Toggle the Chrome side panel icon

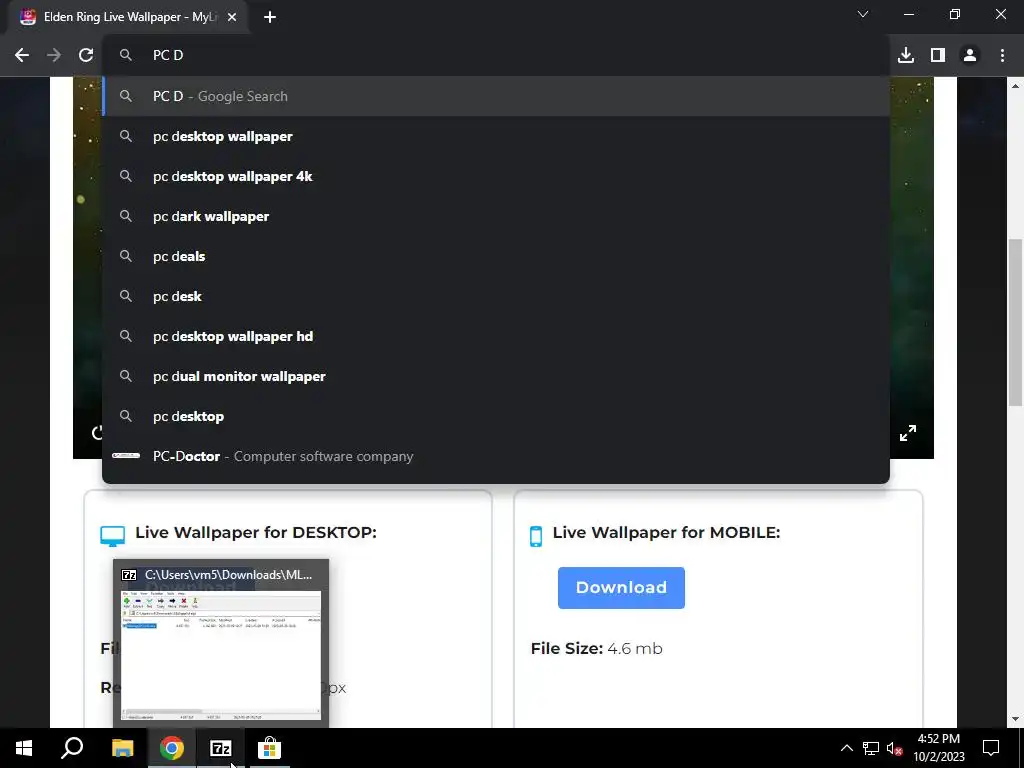(x=938, y=56)
